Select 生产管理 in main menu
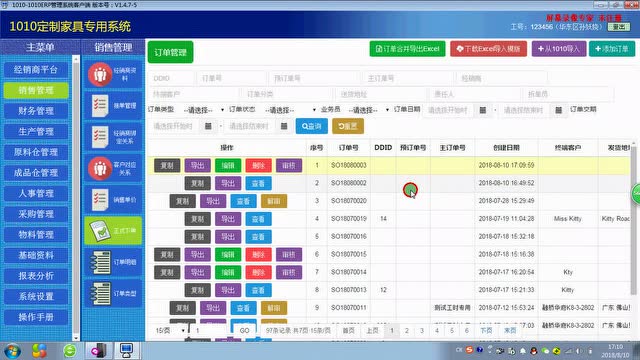This screenshot has width=640, height=360. (x=36, y=131)
